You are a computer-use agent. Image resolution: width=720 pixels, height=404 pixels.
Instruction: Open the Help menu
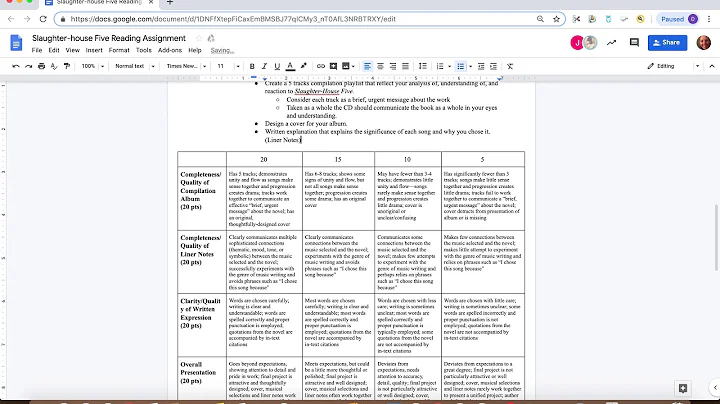[195, 50]
